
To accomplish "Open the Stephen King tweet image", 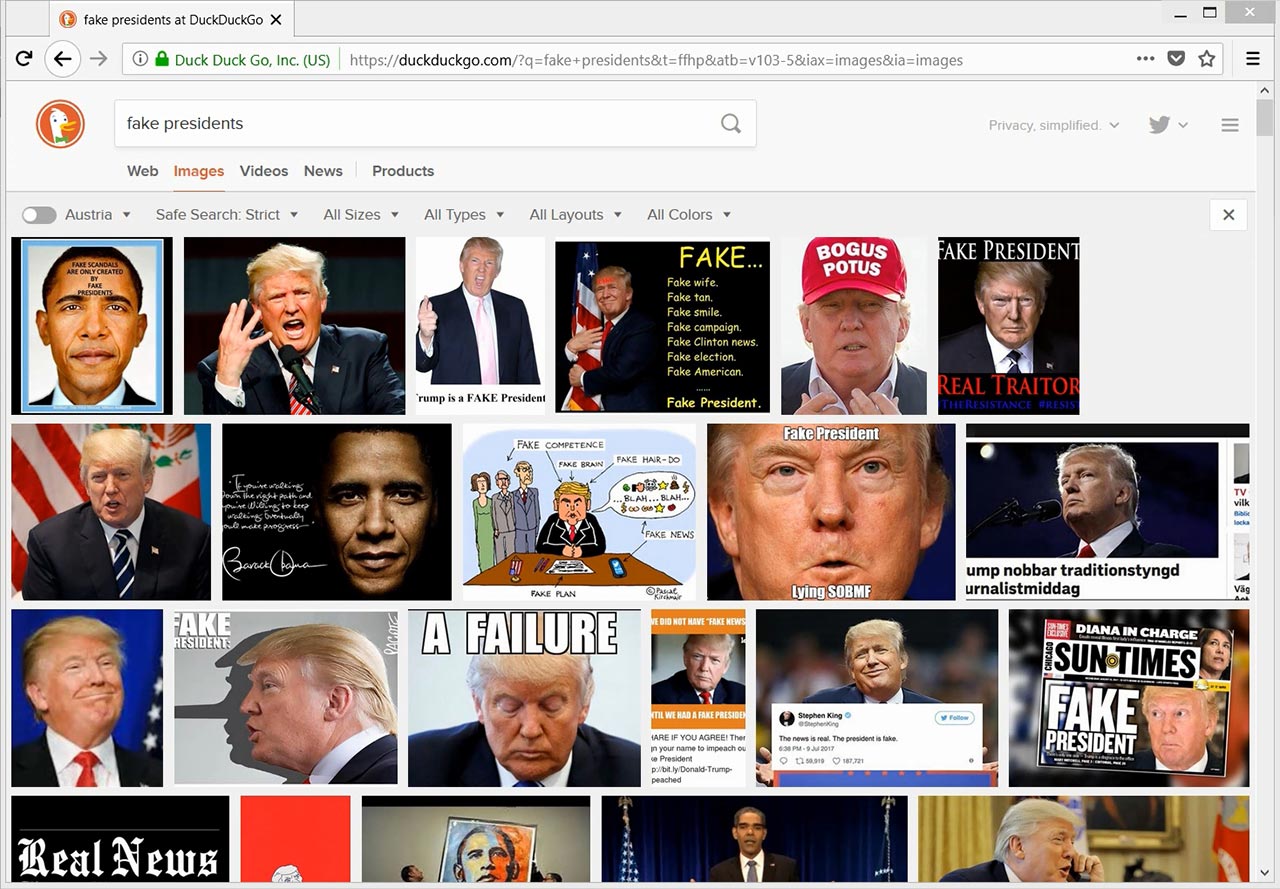I will [877, 698].
